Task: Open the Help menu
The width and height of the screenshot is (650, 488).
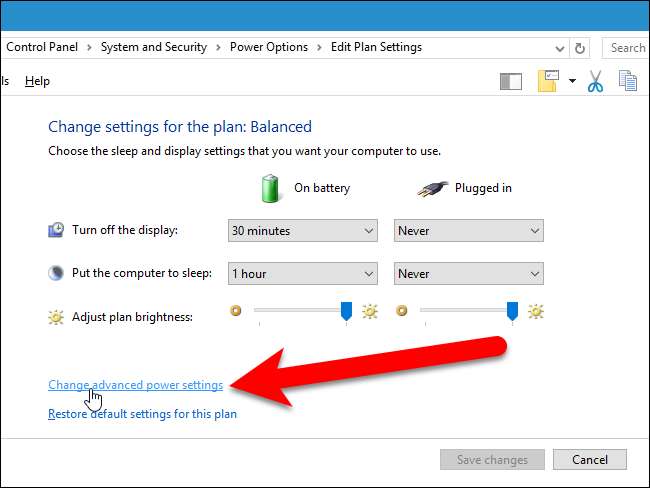Action: click(x=37, y=81)
